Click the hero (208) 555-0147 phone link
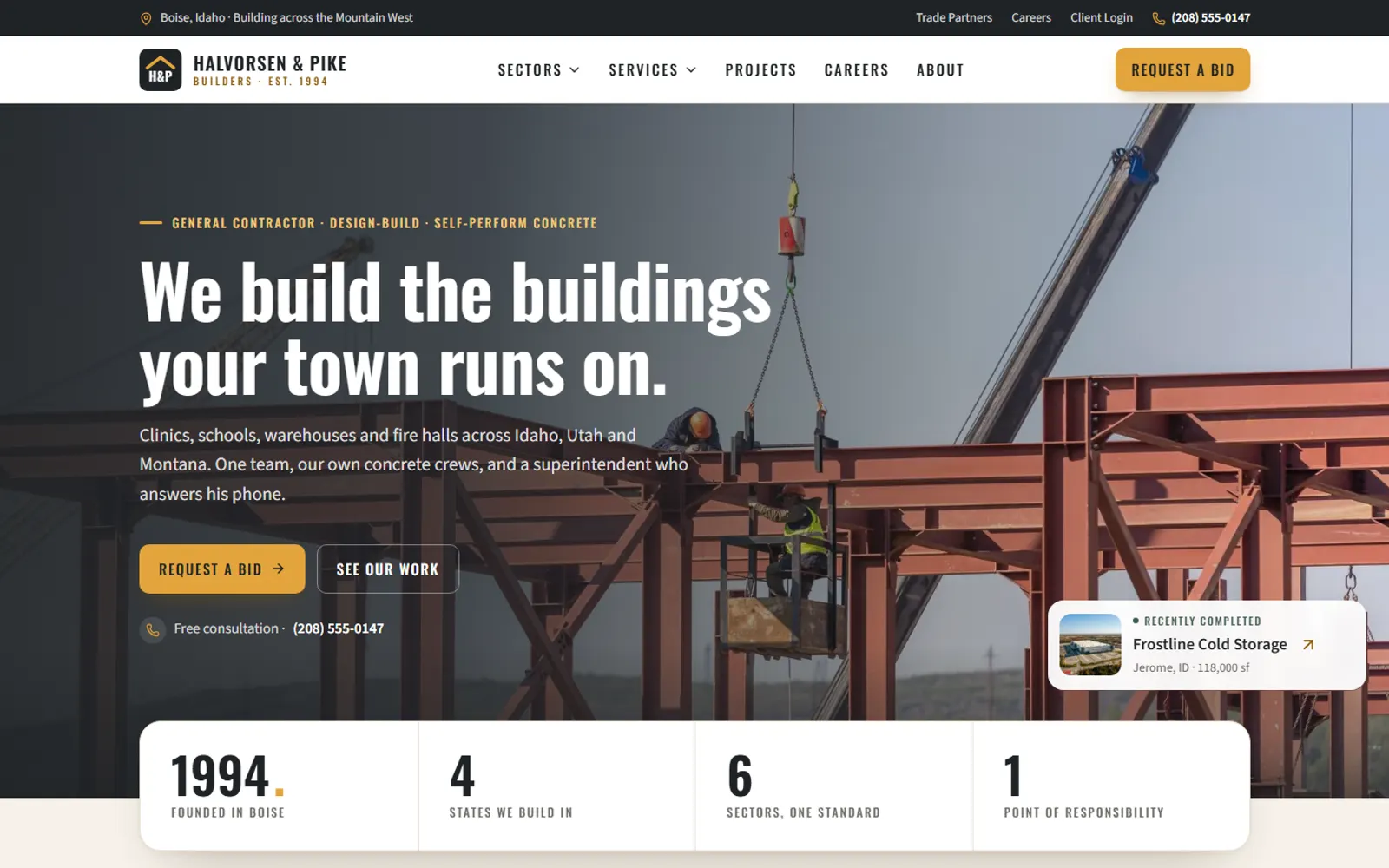This screenshot has height=868, width=1389. point(339,628)
